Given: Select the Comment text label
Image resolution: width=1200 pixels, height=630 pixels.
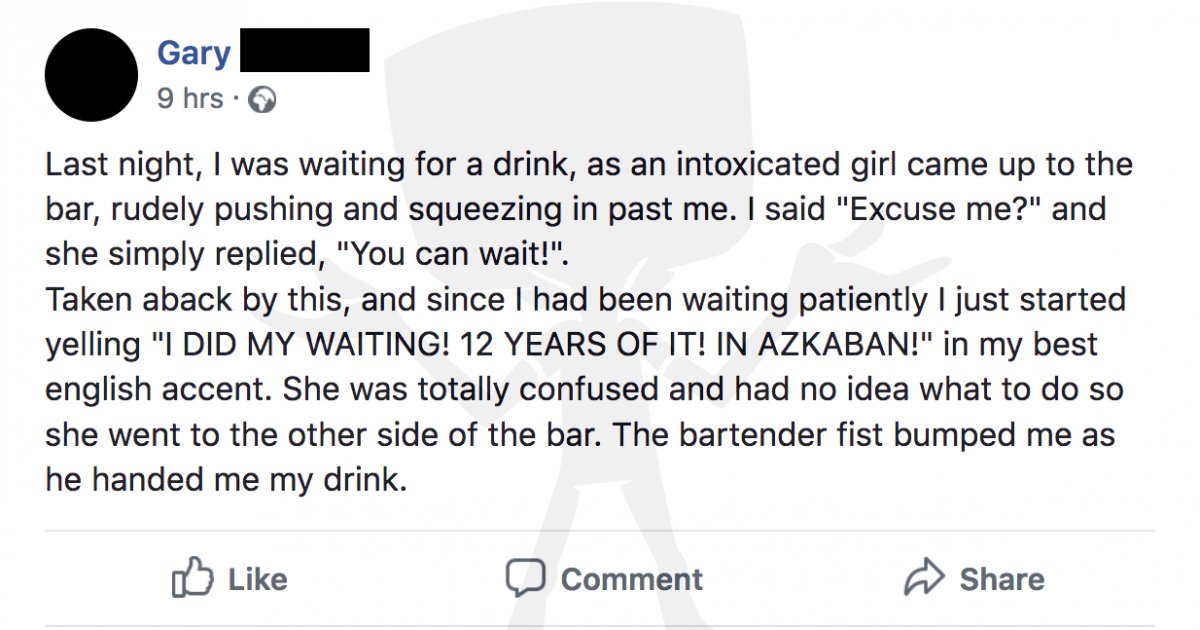Looking at the screenshot, I should [x=632, y=579].
